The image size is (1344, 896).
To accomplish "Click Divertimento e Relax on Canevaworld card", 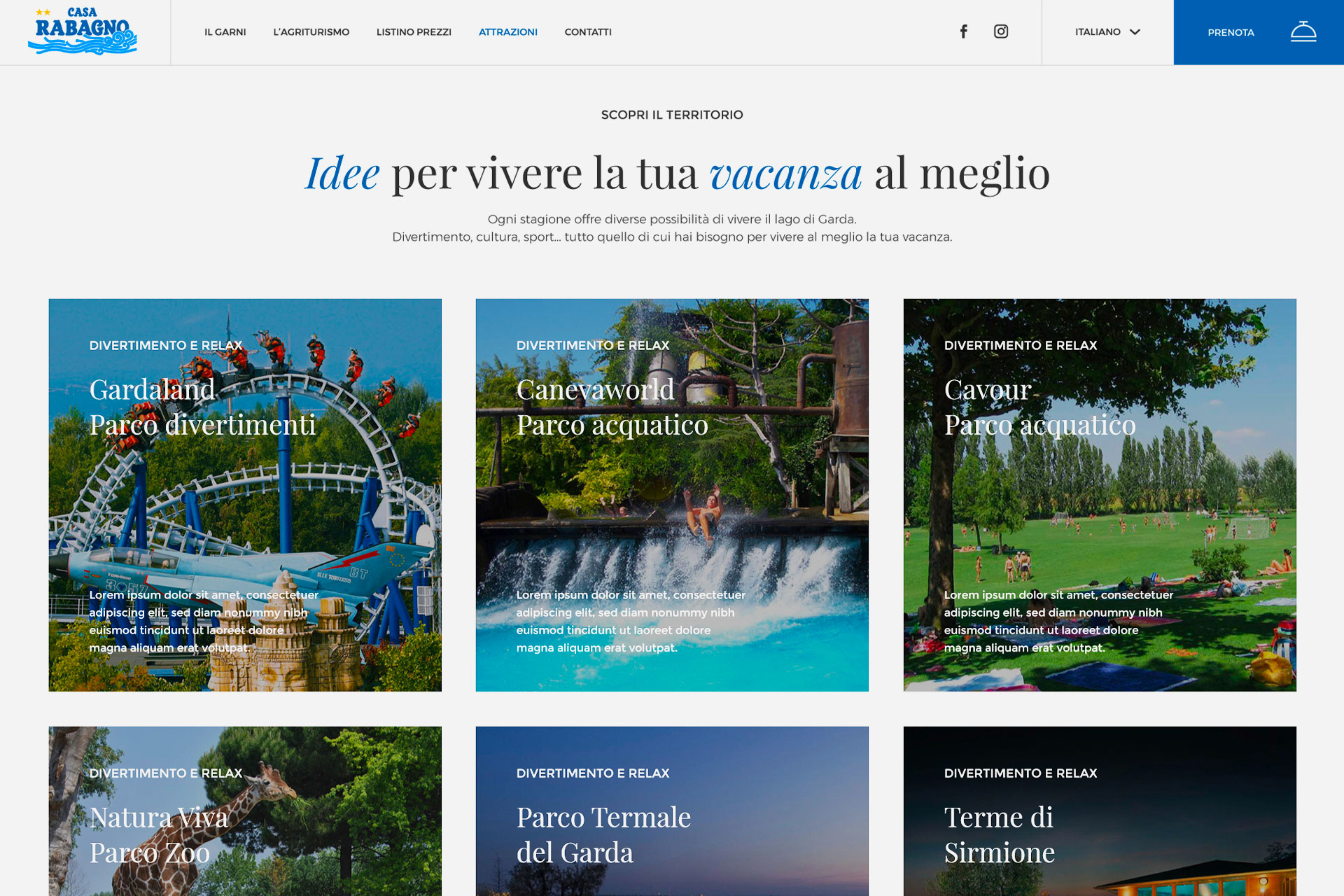I will pos(593,346).
